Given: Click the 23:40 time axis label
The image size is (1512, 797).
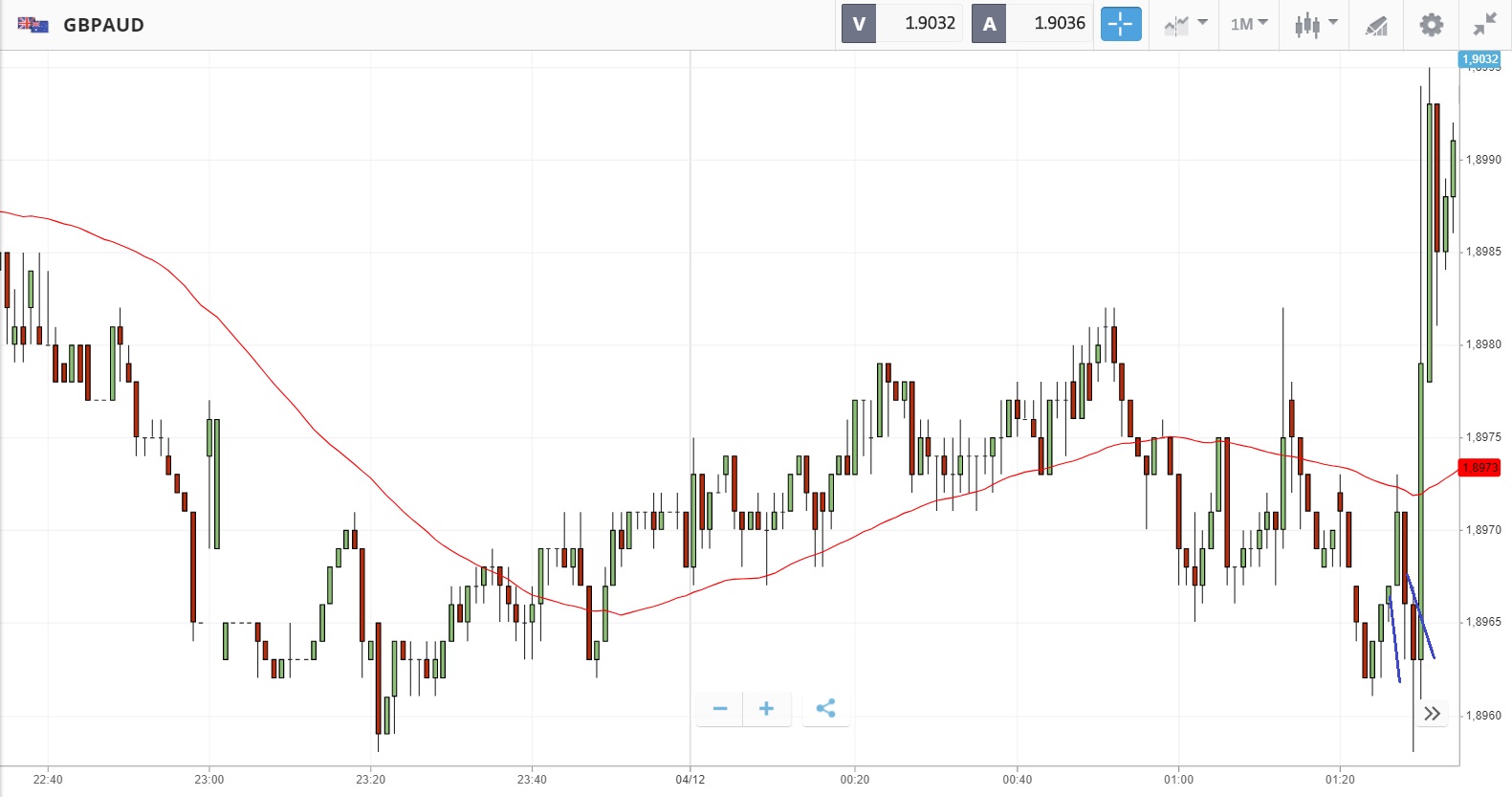Looking at the screenshot, I should 532,780.
